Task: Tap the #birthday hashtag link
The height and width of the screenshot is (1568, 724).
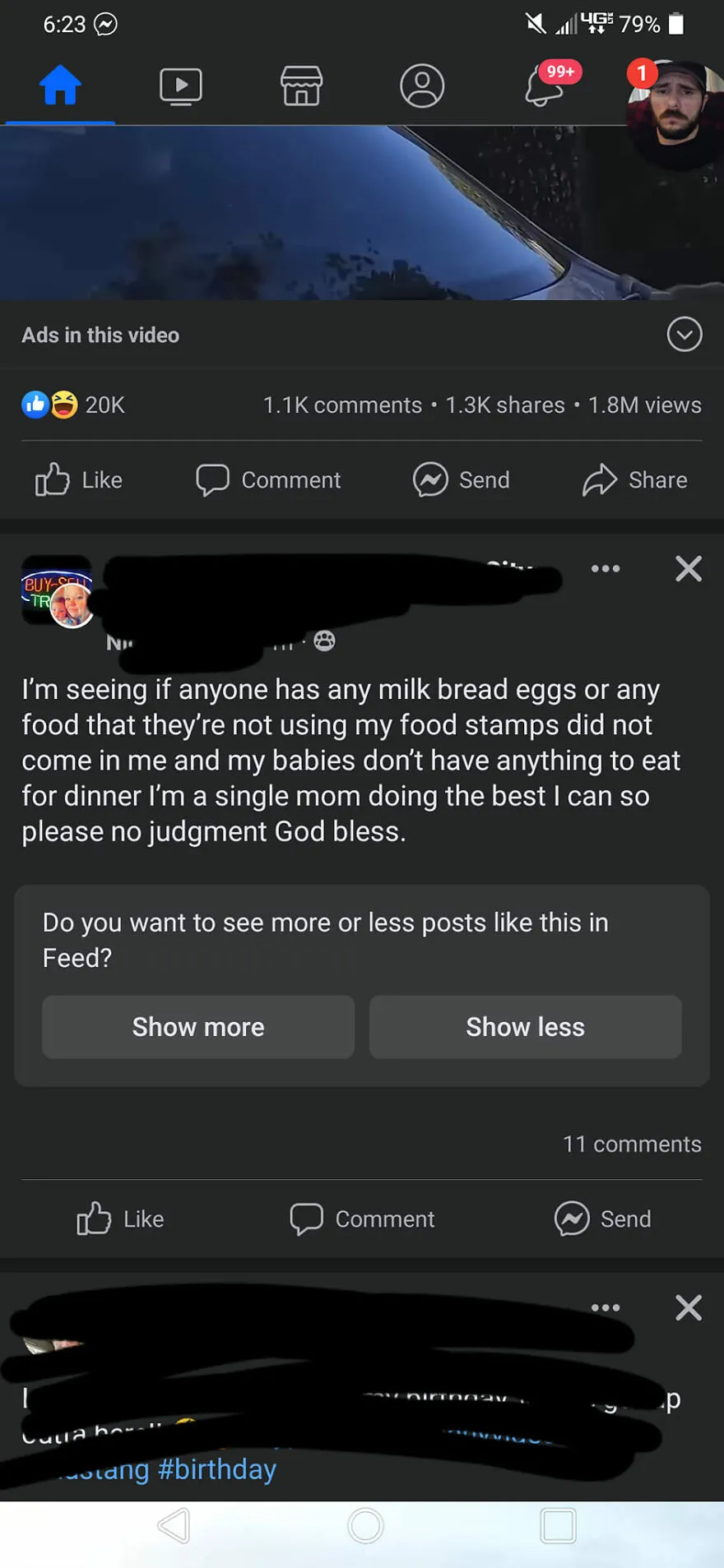Action: [x=217, y=1469]
